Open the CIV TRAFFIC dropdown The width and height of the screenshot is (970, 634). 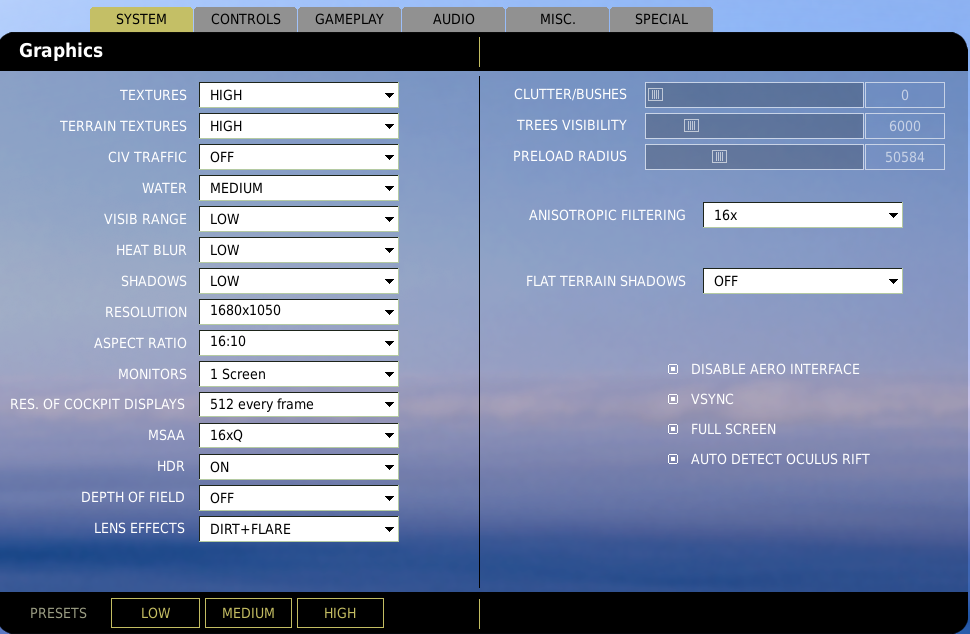tap(299, 157)
